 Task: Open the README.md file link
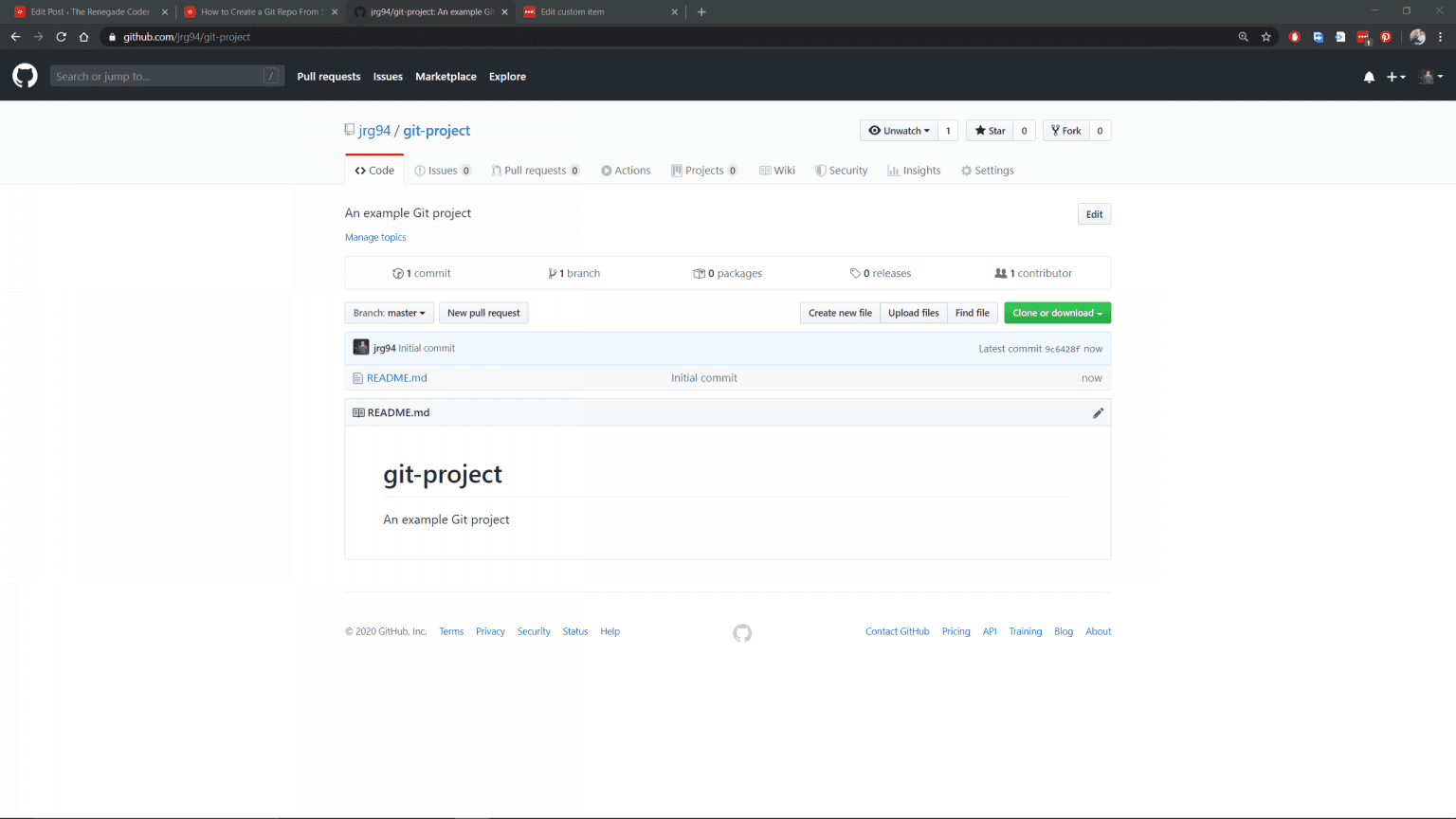click(x=396, y=378)
